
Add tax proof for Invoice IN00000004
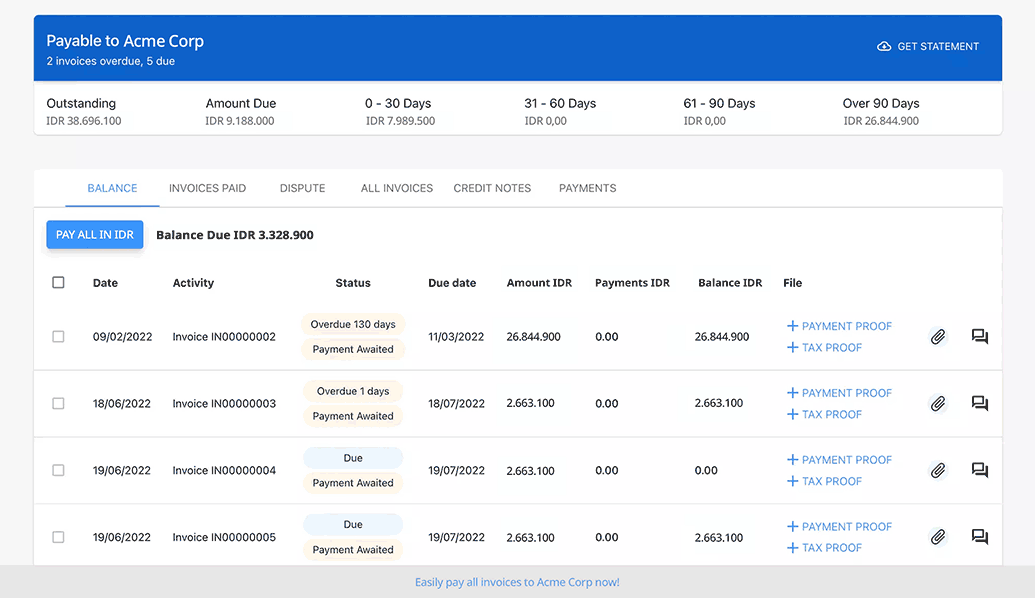[824, 481]
